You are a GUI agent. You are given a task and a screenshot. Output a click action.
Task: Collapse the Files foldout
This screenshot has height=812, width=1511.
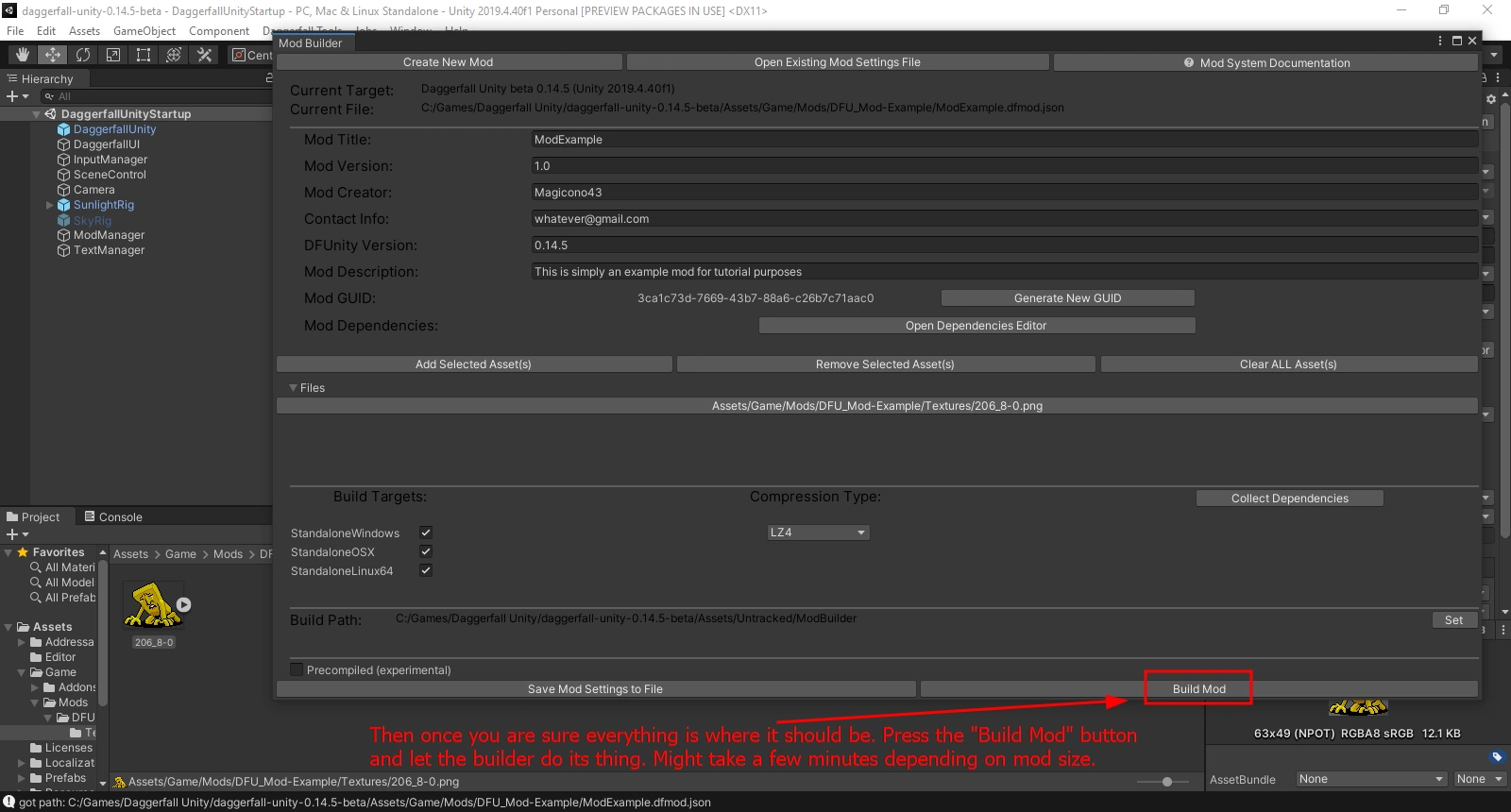pos(294,388)
